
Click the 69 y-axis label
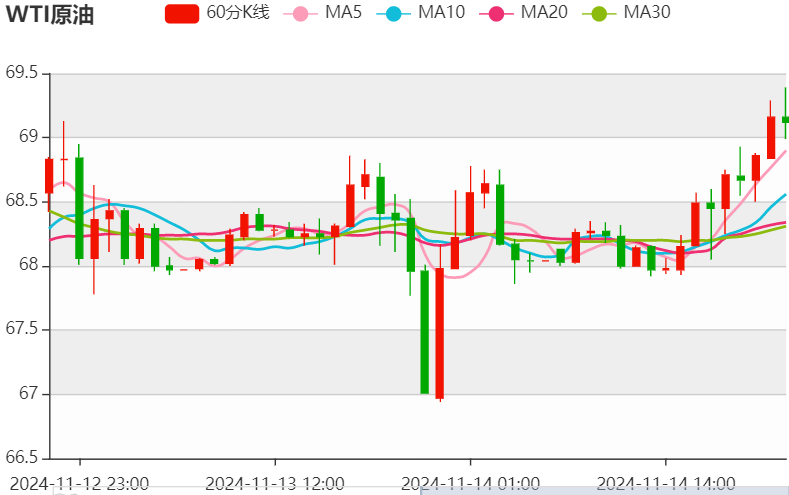click(x=28, y=137)
